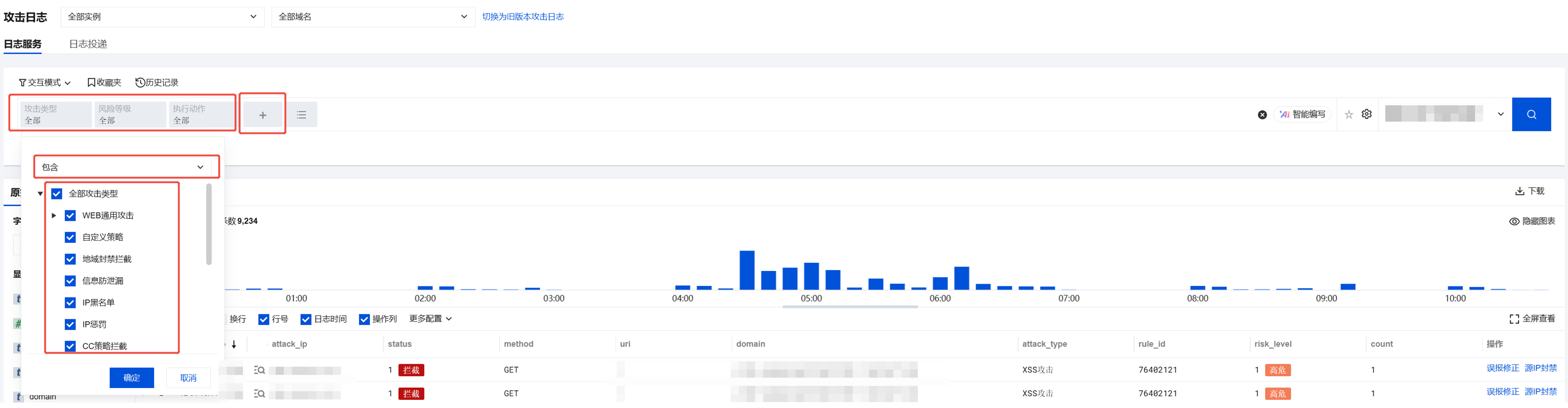This screenshot has height=408, width=1568.
Task: Cancel the filter with 取消
Action: click(x=188, y=378)
